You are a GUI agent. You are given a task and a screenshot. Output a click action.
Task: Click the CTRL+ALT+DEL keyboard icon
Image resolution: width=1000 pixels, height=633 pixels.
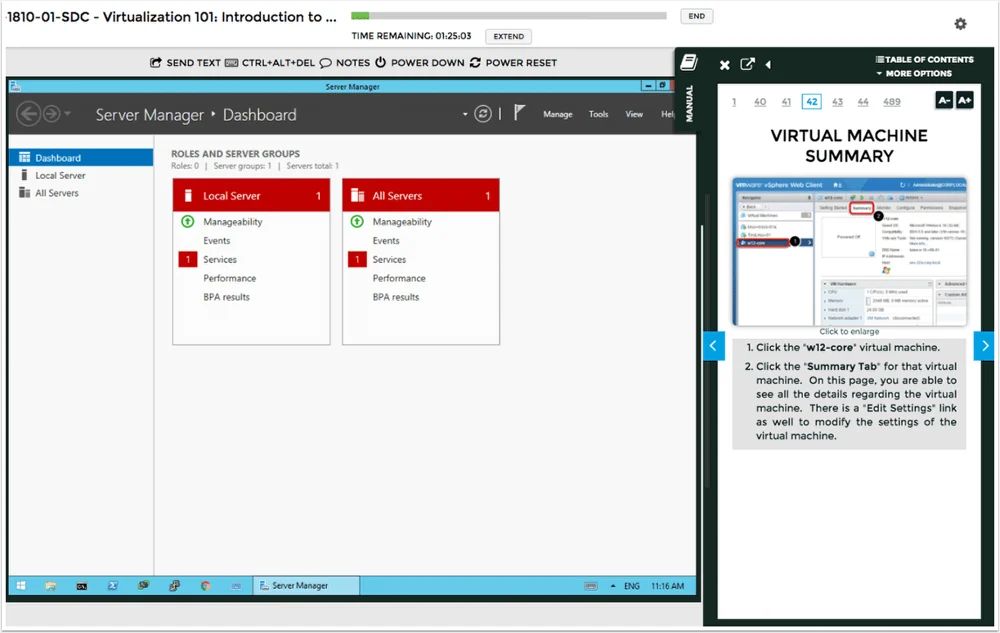coord(232,62)
